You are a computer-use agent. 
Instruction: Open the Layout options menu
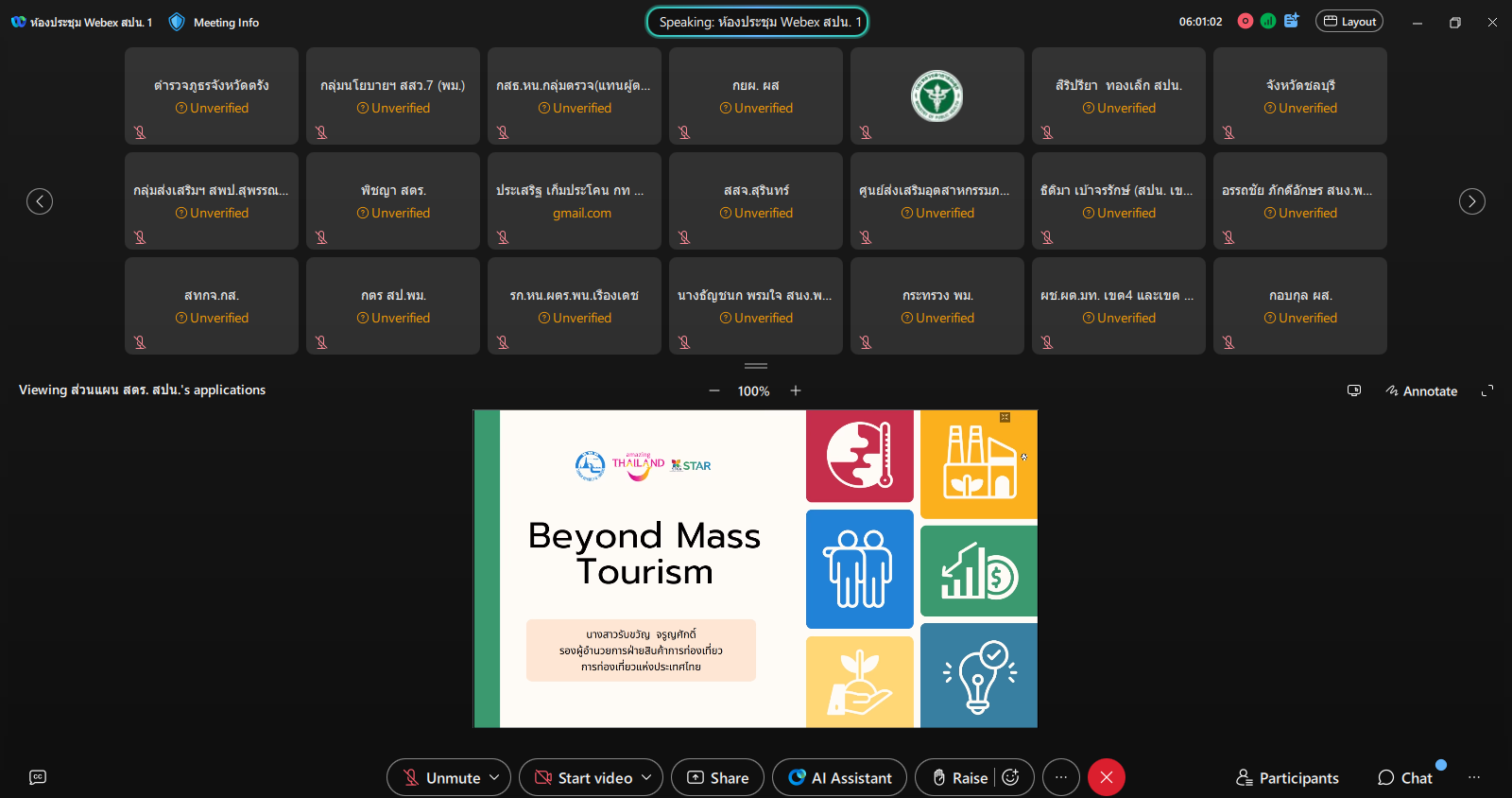(x=1349, y=21)
